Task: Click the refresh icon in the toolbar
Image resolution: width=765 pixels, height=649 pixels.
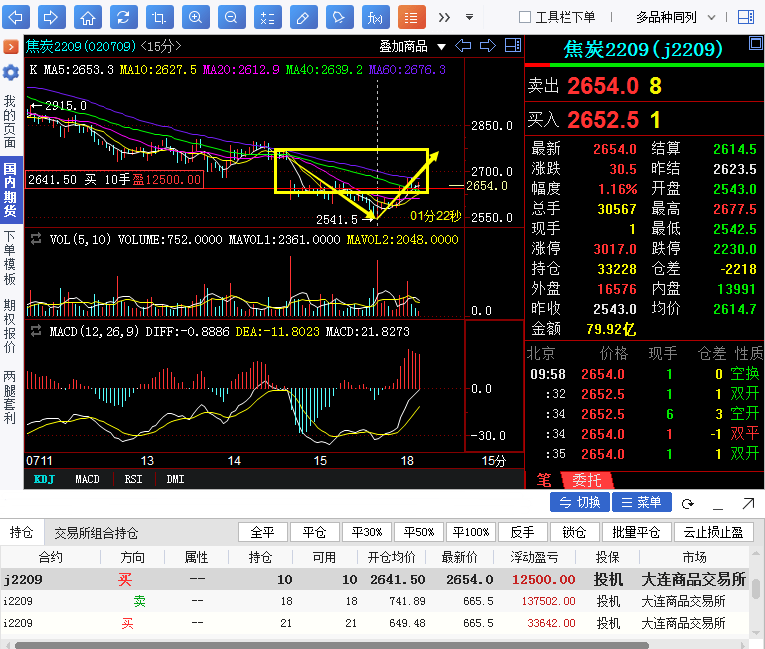Action: point(122,17)
